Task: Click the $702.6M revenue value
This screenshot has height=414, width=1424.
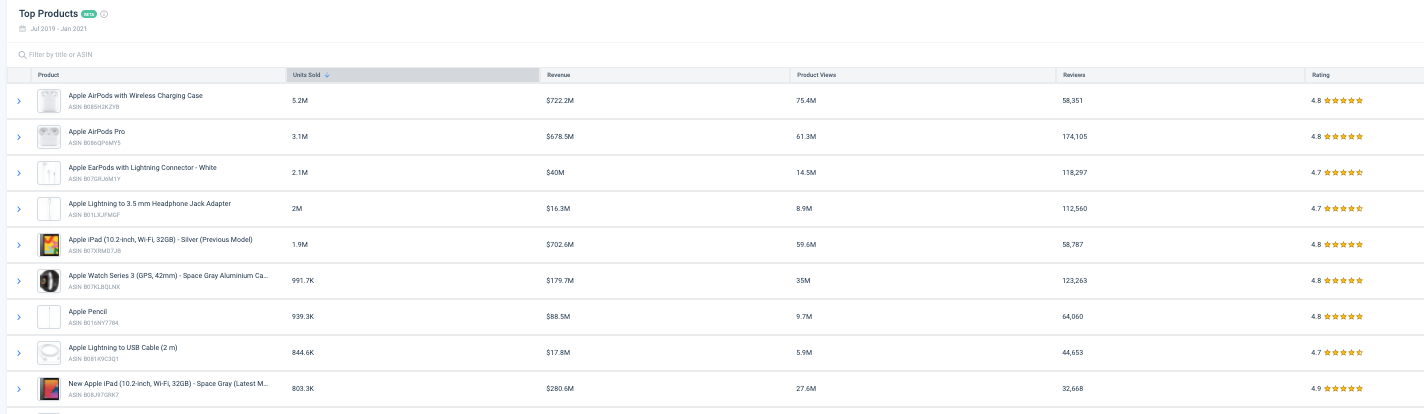Action: click(560, 245)
